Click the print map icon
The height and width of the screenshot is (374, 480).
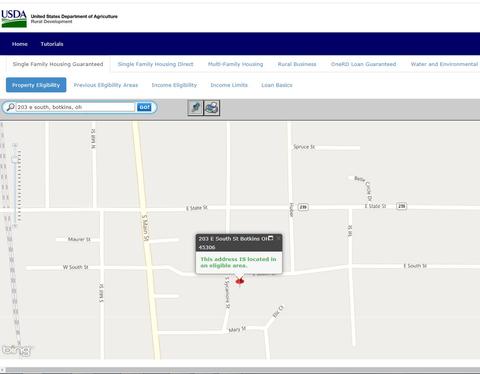[x=212, y=108]
